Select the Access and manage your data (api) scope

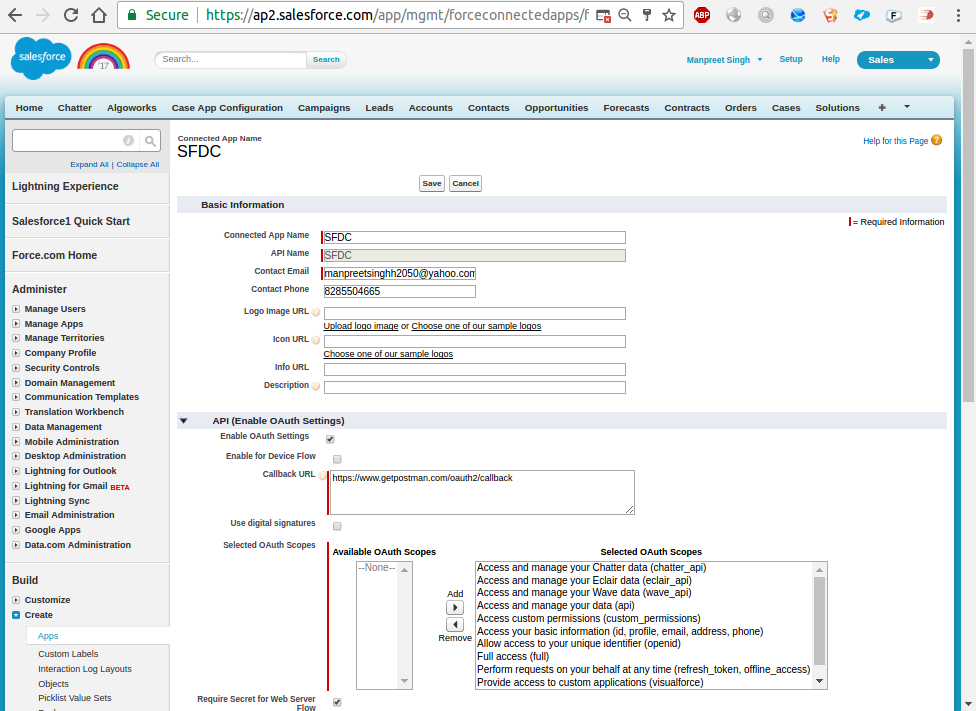tap(556, 605)
